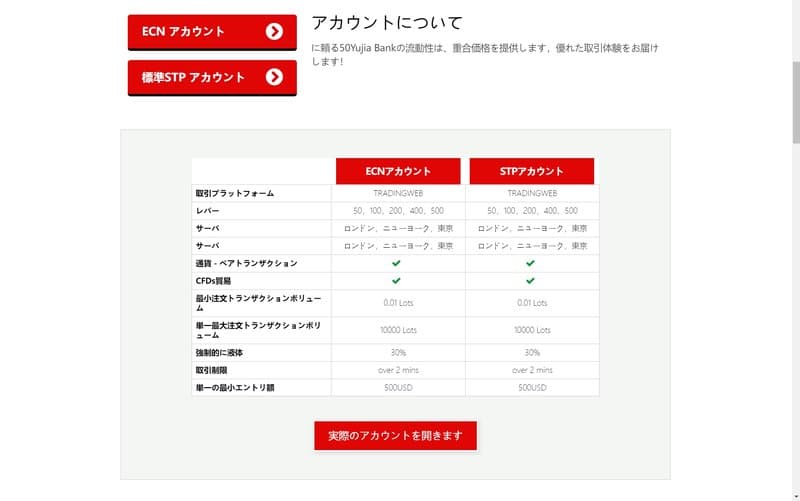Click ECN 10000 Lots cell
The width and height of the screenshot is (800, 501).
coord(398,330)
